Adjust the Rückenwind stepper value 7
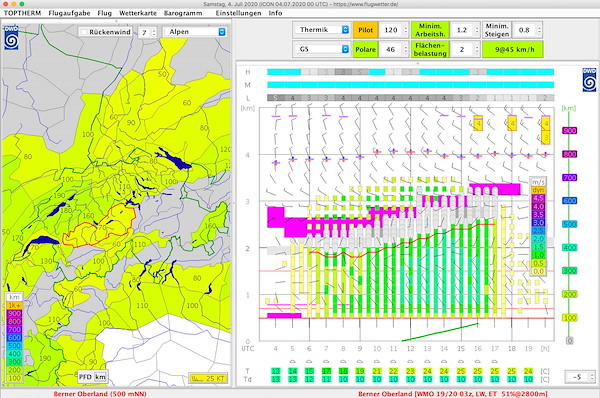The height and width of the screenshot is (398, 600). [148, 33]
